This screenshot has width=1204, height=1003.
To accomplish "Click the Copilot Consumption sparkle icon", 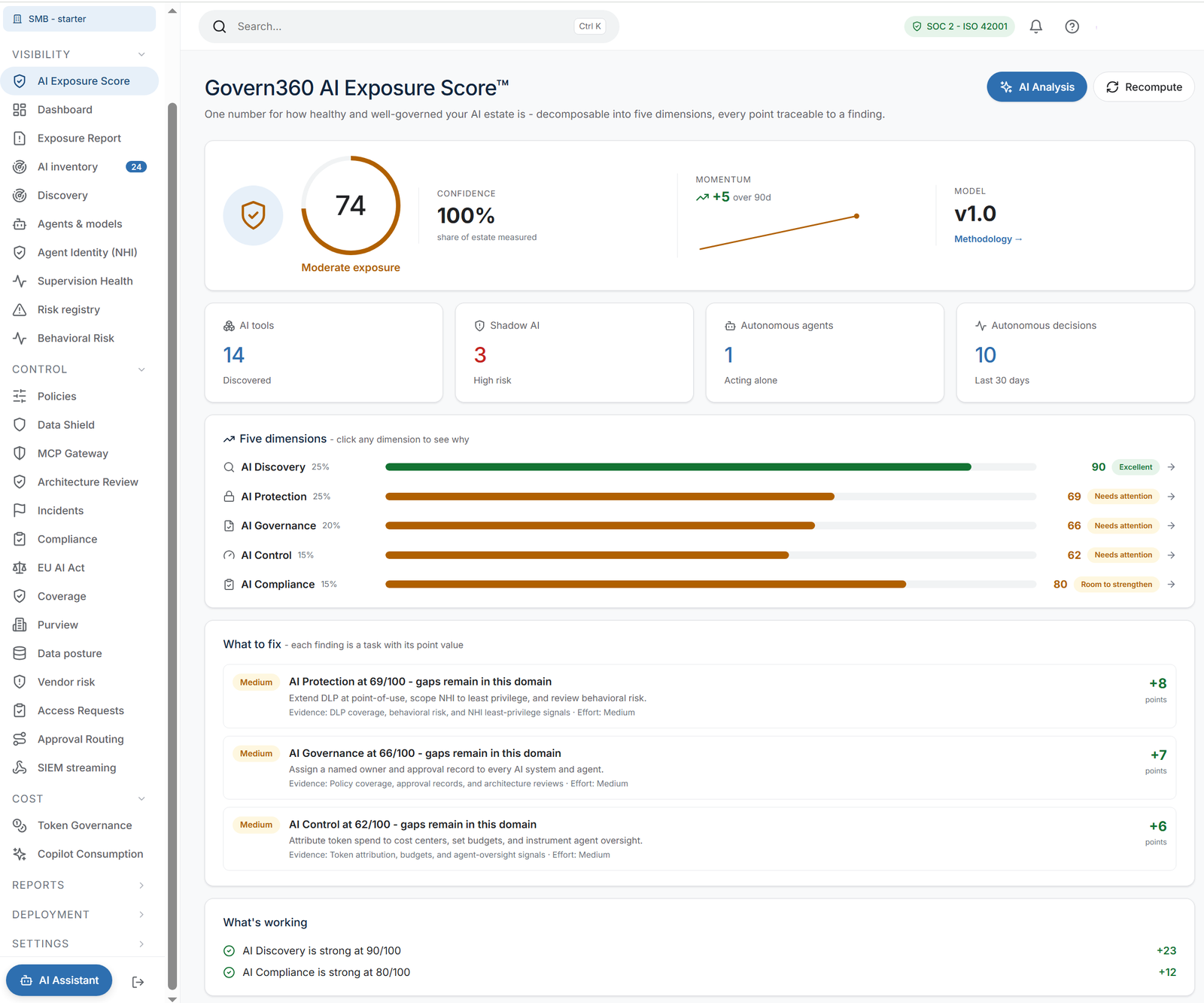I will coord(20,854).
